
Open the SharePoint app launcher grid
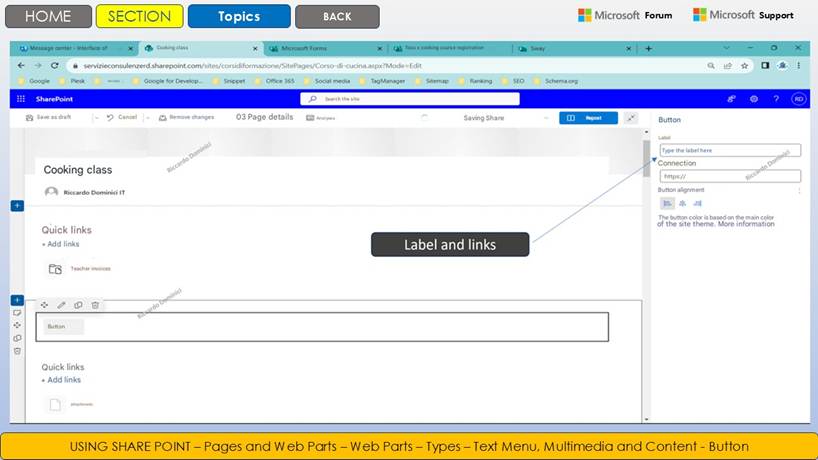21,99
